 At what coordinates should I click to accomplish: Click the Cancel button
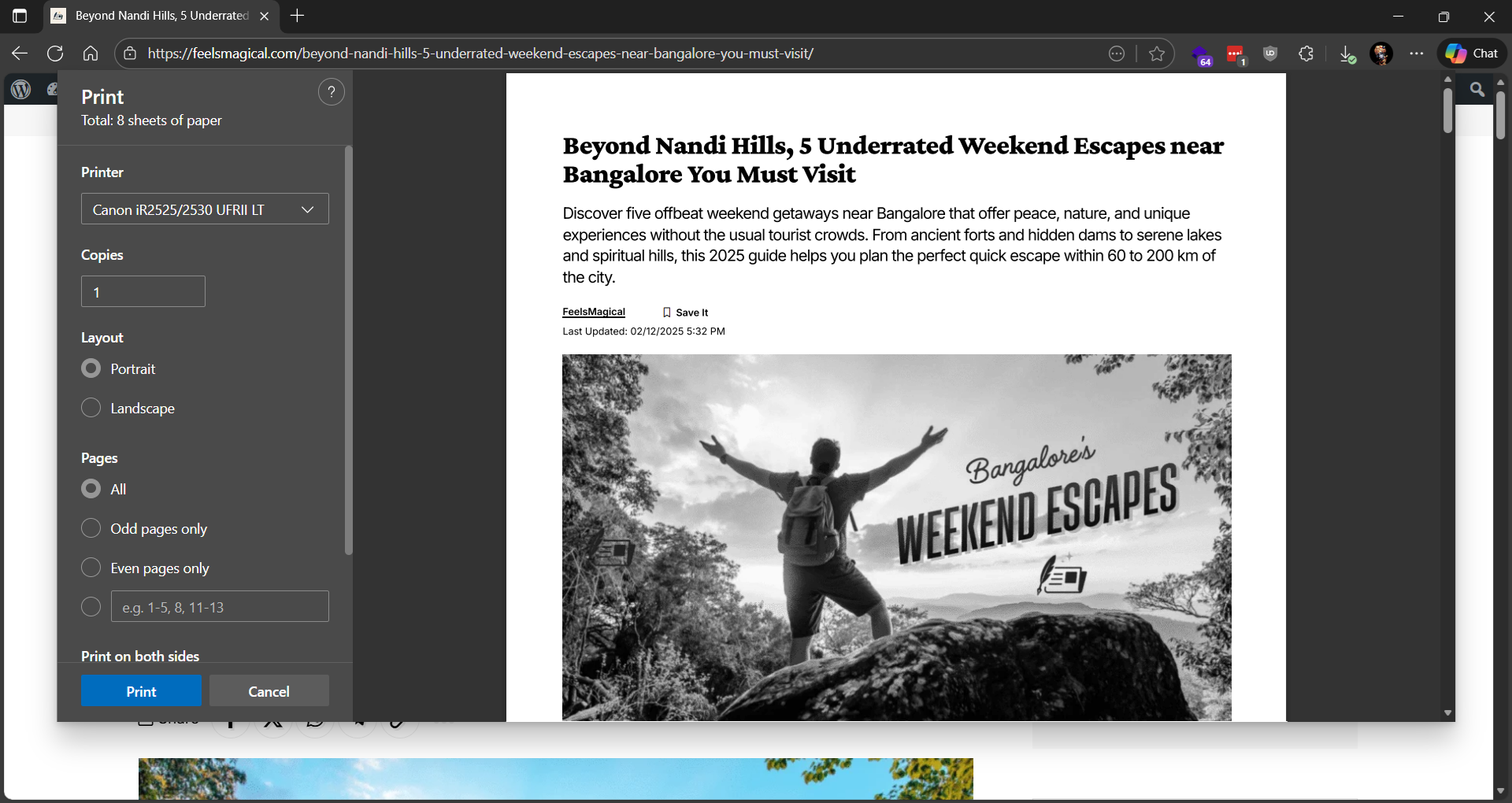(269, 691)
